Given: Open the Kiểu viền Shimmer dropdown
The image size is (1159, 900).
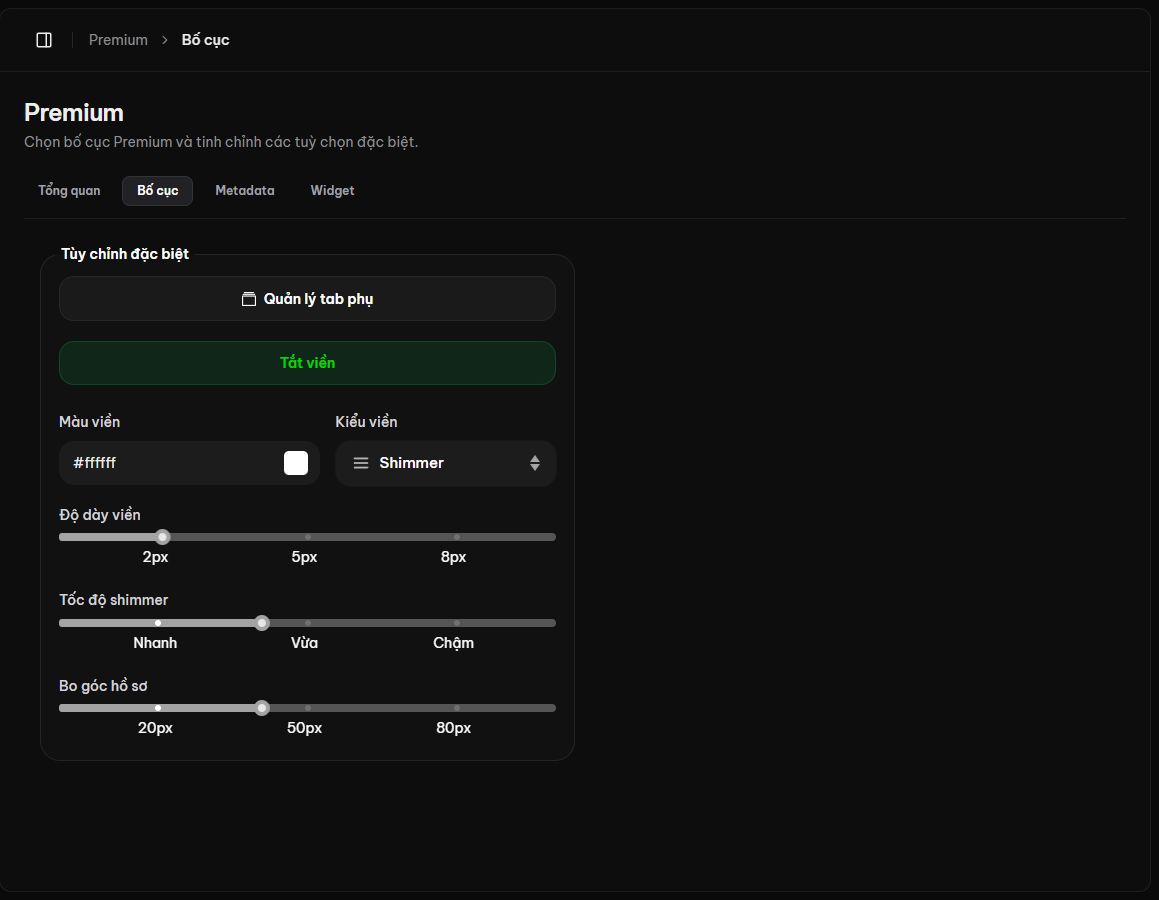Looking at the screenshot, I should [x=446, y=463].
